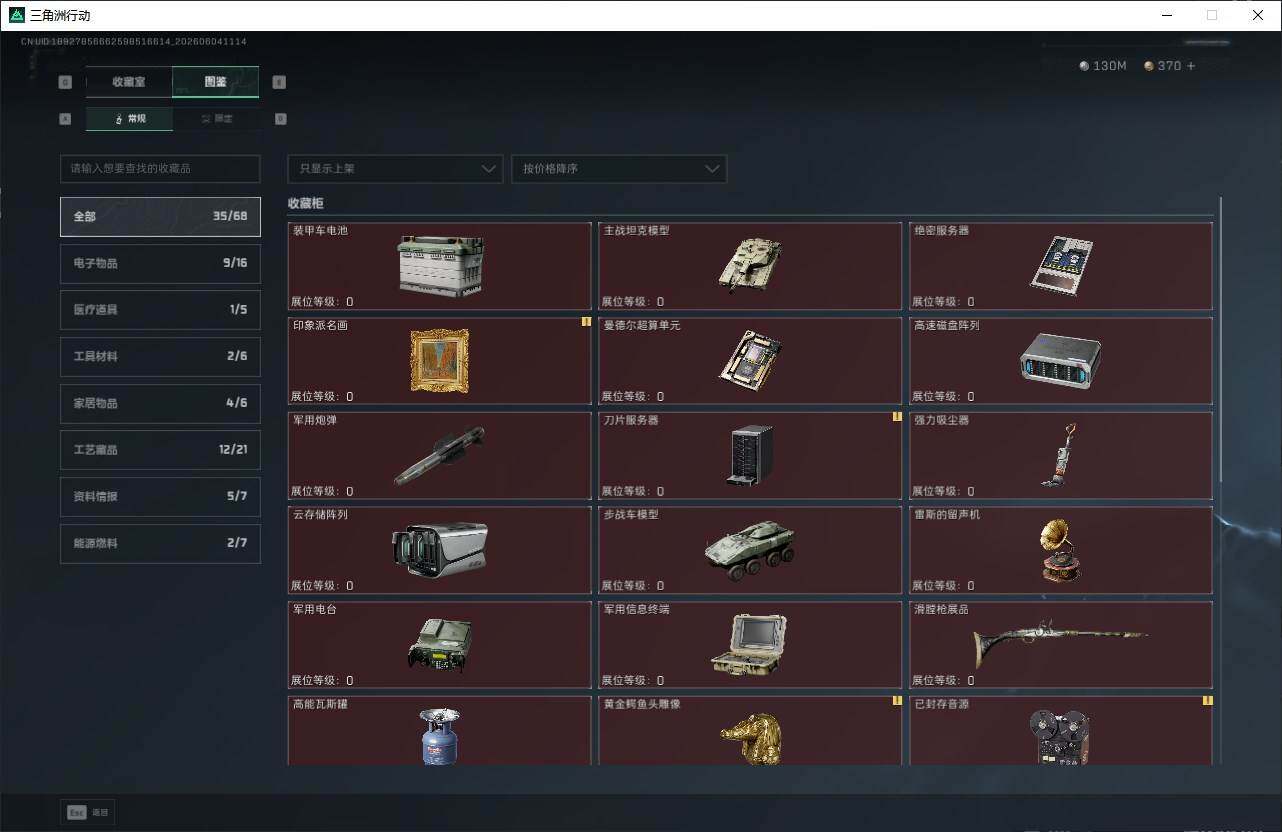Click 展位等级 text on 滑膛枪展品 card
Viewport: 1282px width, 832px height.
943,681
